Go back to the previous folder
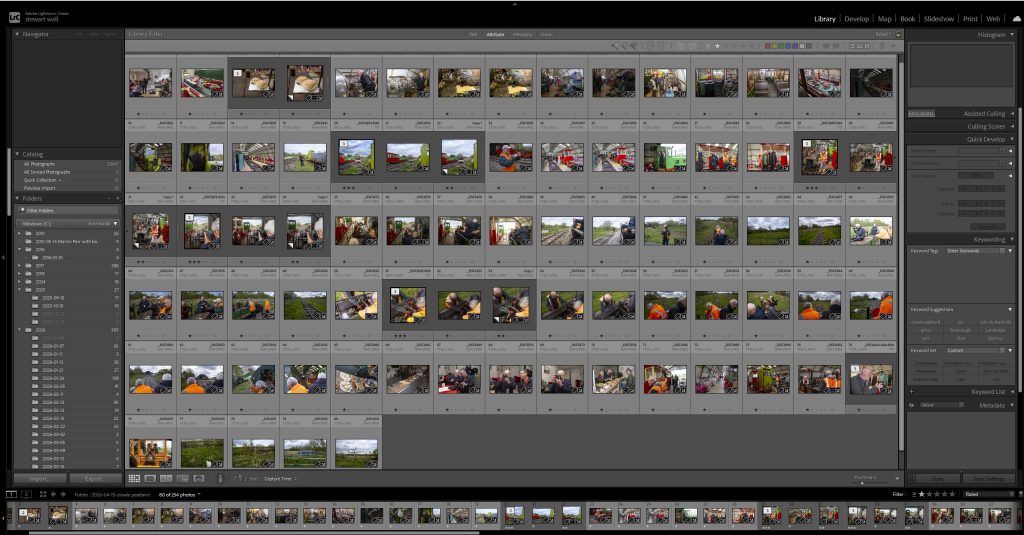The image size is (1024, 535). [x=53, y=494]
